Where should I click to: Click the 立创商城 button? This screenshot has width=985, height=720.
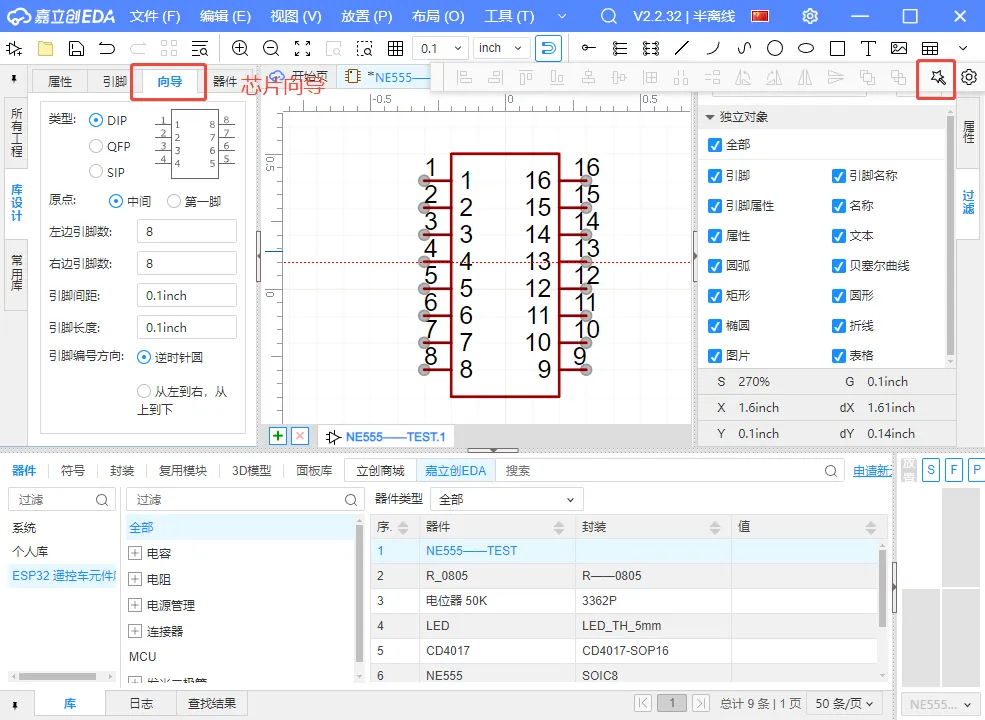(x=380, y=471)
